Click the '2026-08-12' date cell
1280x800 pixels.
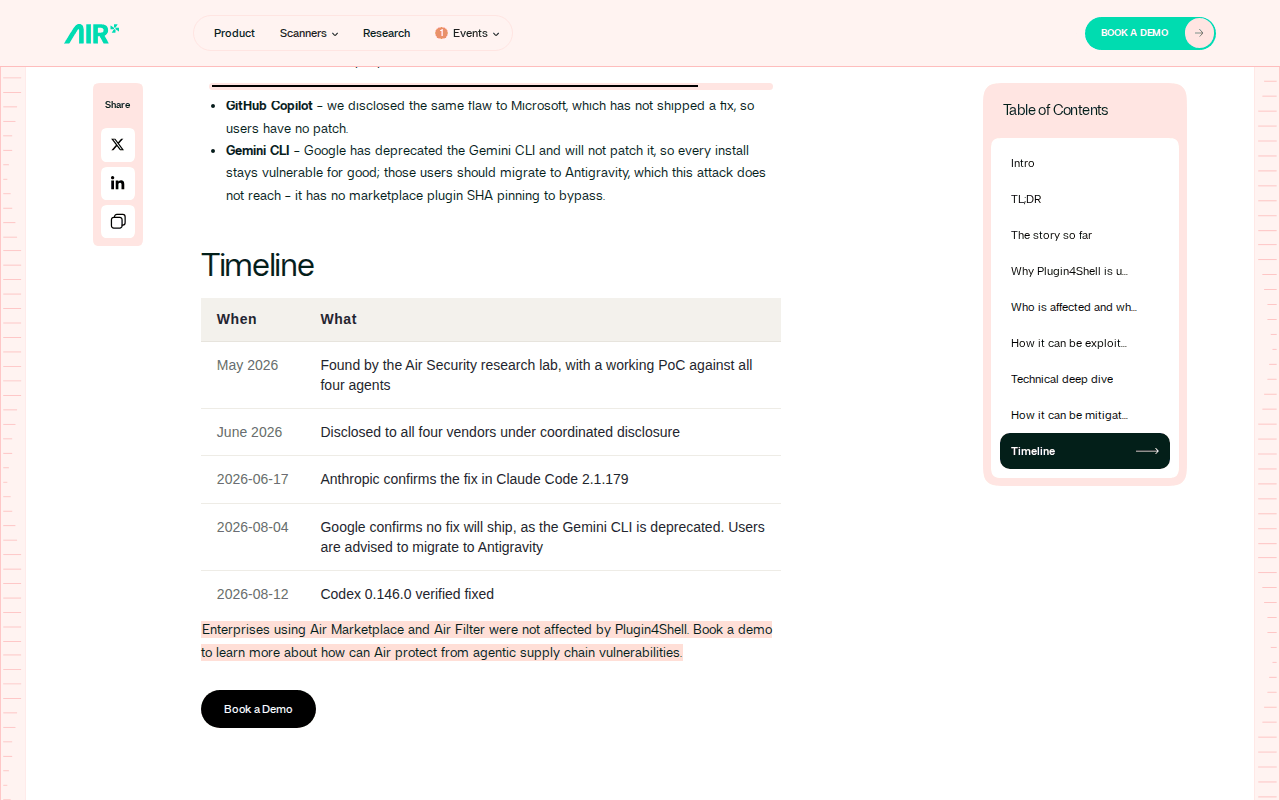[x=252, y=594]
